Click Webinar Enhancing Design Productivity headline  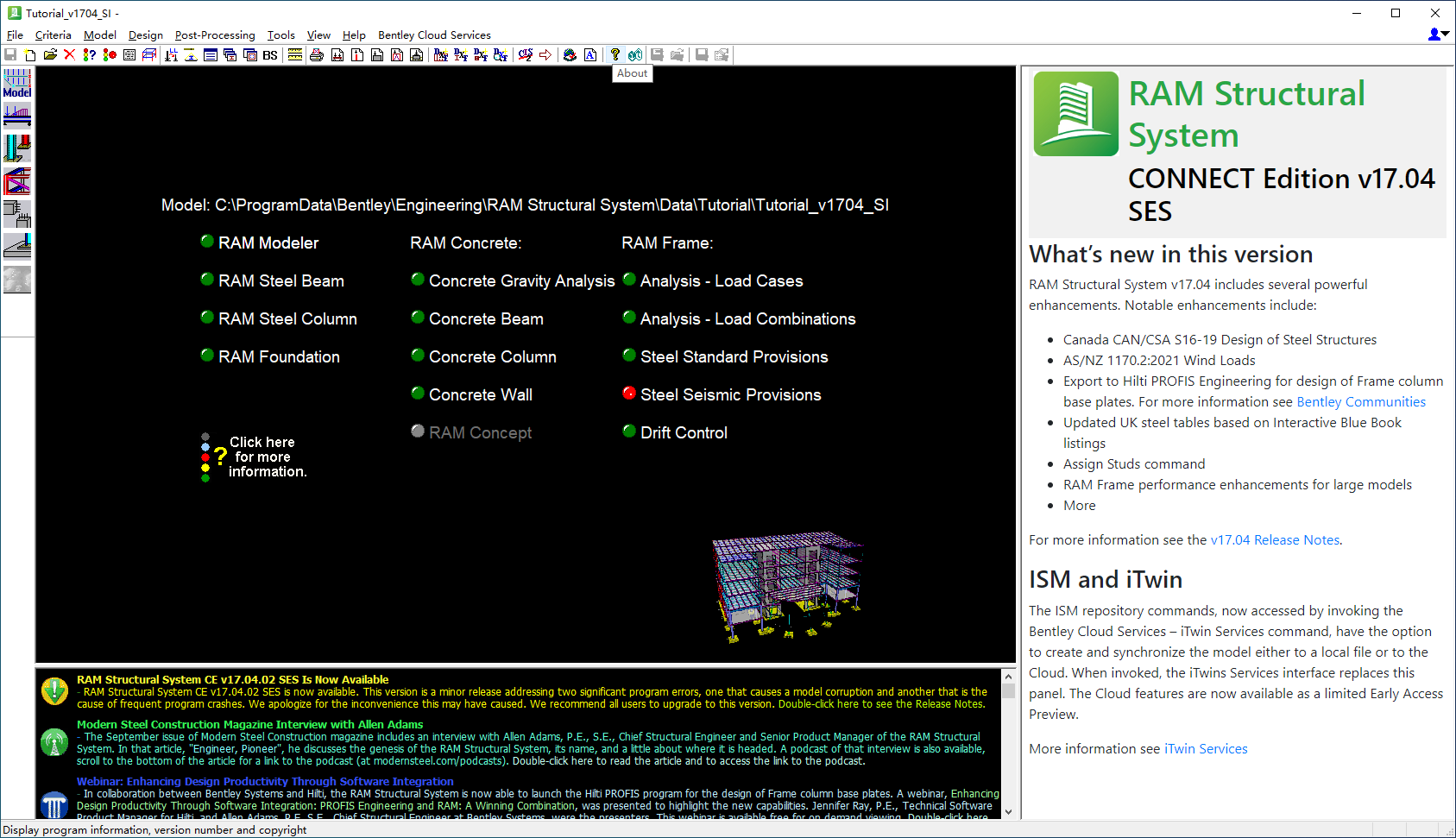[265, 782]
